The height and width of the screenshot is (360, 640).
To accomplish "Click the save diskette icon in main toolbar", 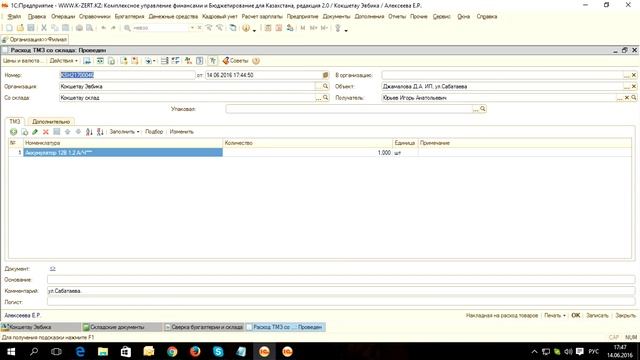I will pyautogui.click(x=31, y=28).
